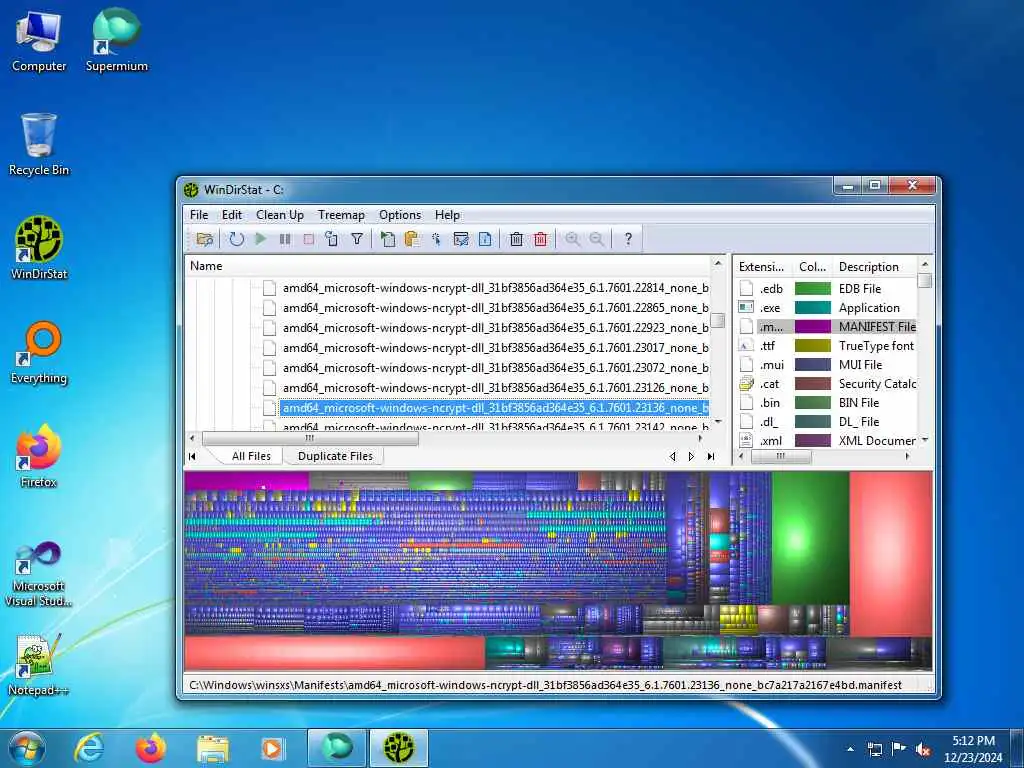Open the Help menu
Viewport: 1024px width, 768px height.
coord(447,215)
